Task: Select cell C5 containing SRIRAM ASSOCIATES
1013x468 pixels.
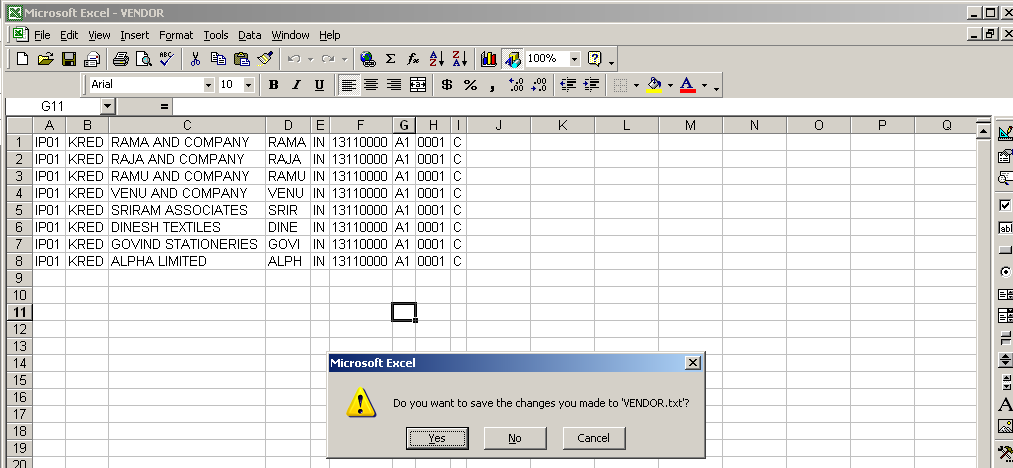Action: (x=187, y=210)
